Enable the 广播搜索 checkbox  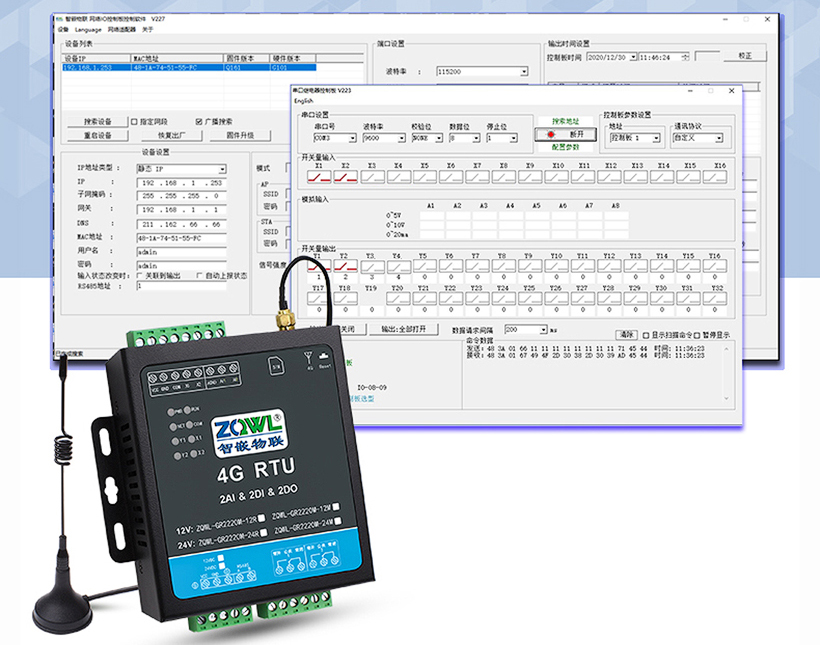199,121
